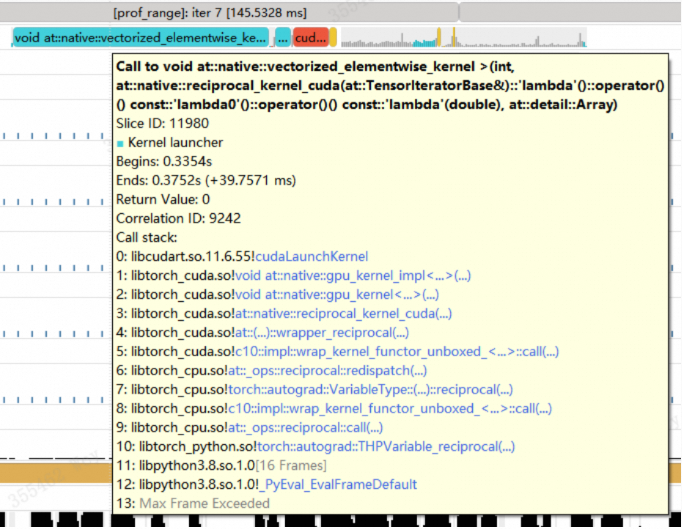This screenshot has height=529, width=682.
Task: Open gpu_kernel_impl stack frame link
Action: [353, 275]
